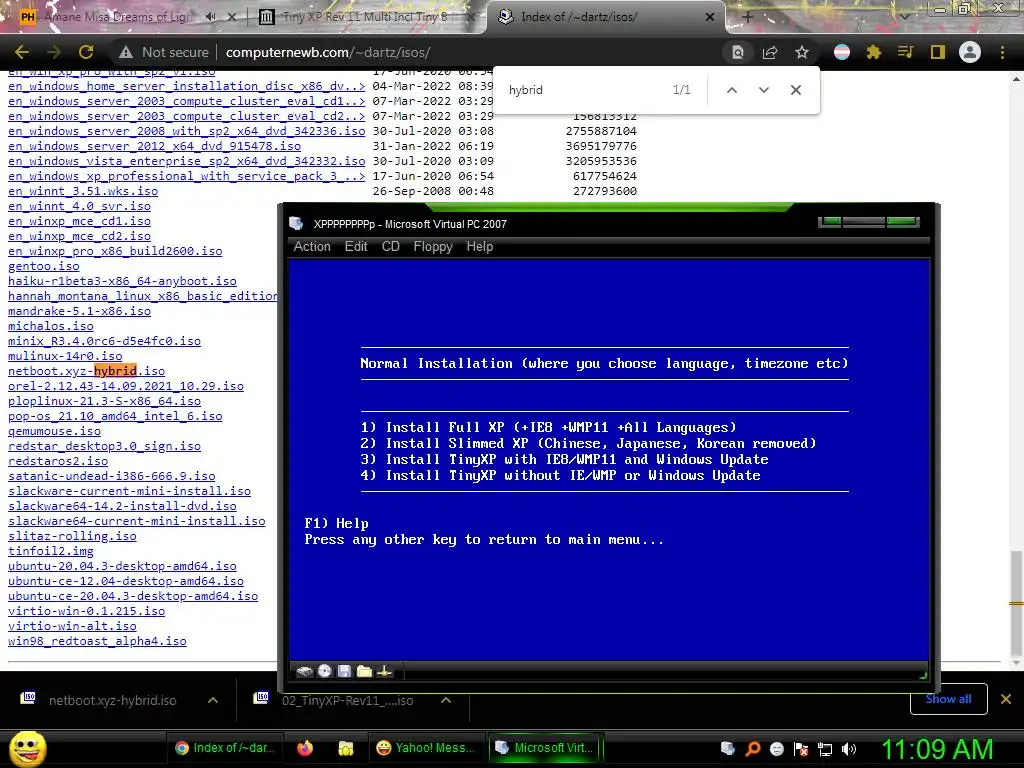Viewport: 1024px width, 768px height.
Task: Open Chrome extensions puzzle icon
Action: point(873,52)
